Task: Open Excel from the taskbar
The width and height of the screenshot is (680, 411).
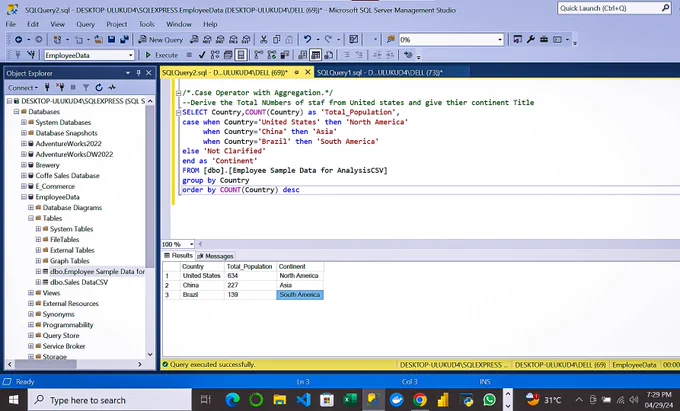Action: point(350,399)
